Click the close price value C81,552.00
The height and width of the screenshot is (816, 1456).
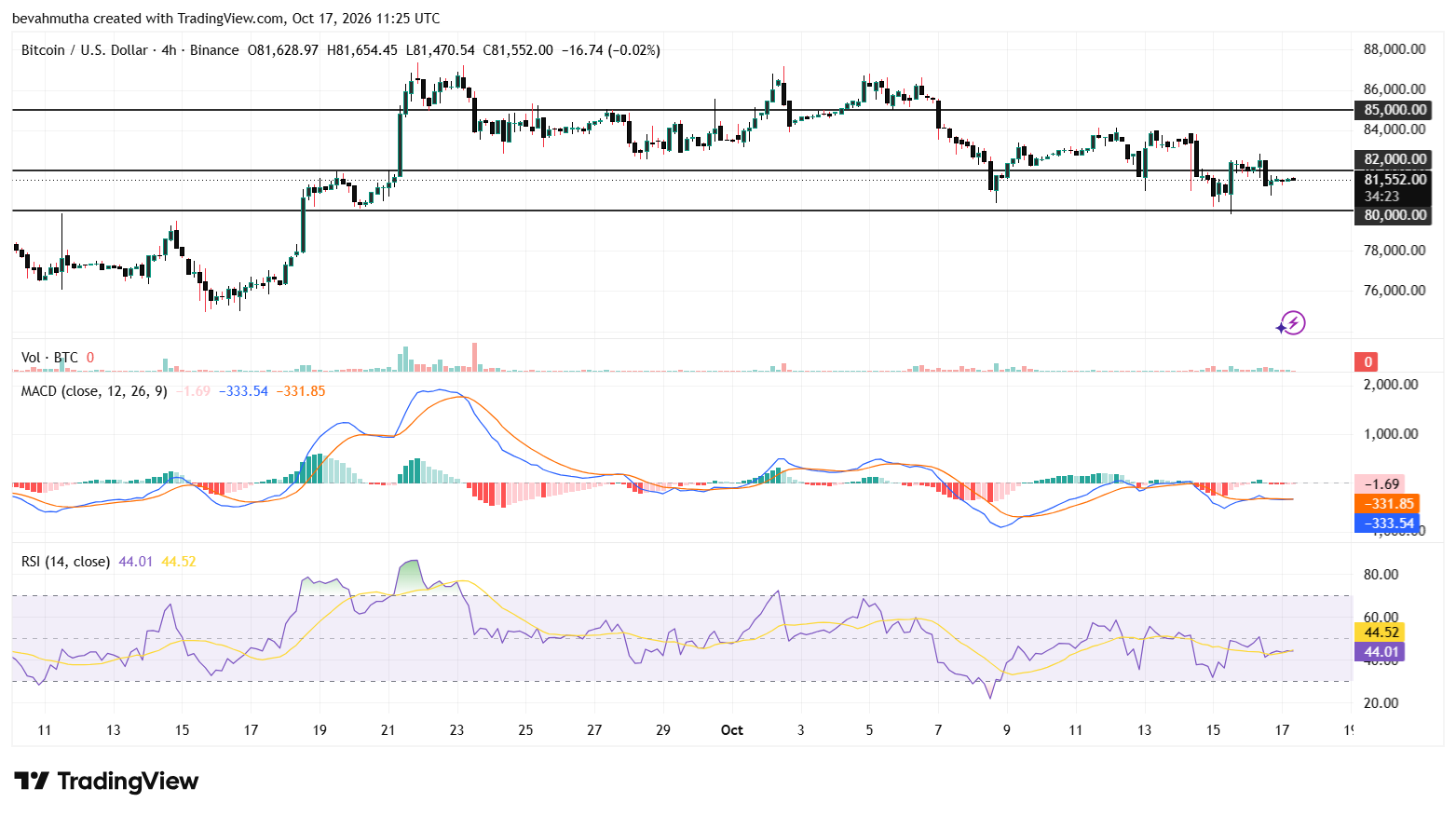pyautogui.click(x=518, y=50)
